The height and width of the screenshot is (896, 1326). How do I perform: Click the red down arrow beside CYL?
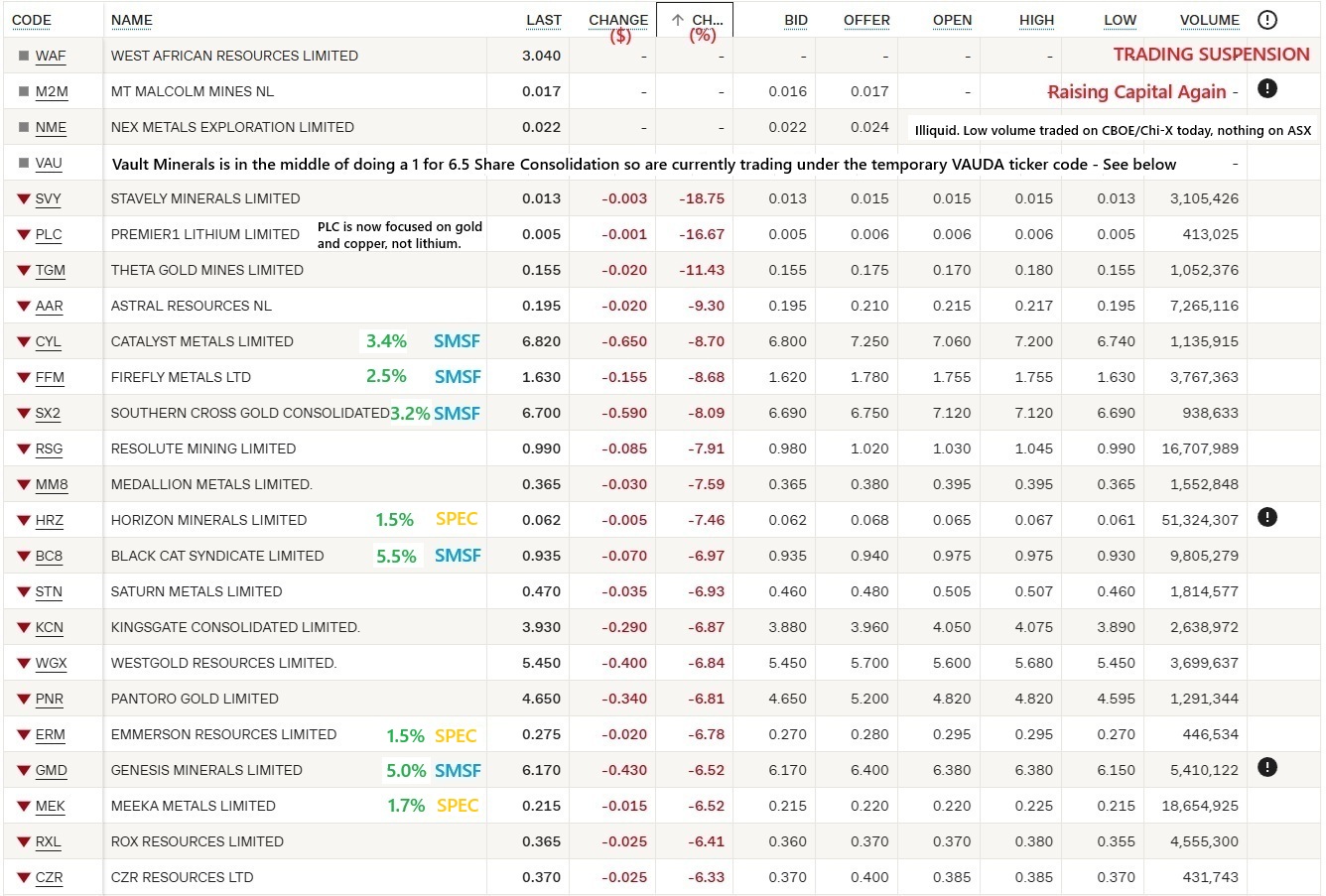pos(24,341)
